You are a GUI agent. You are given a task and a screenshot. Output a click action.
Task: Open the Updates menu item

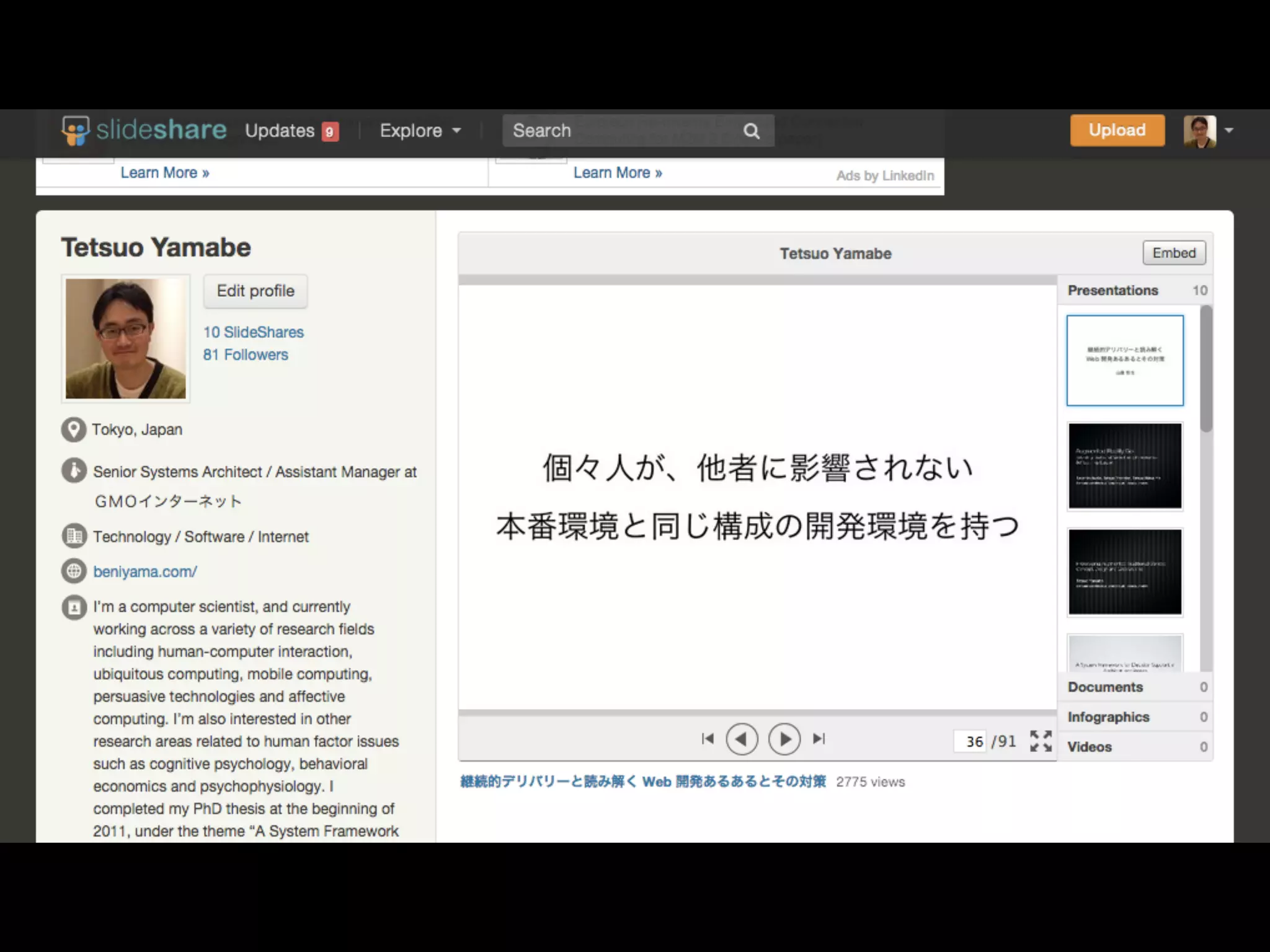tap(280, 131)
